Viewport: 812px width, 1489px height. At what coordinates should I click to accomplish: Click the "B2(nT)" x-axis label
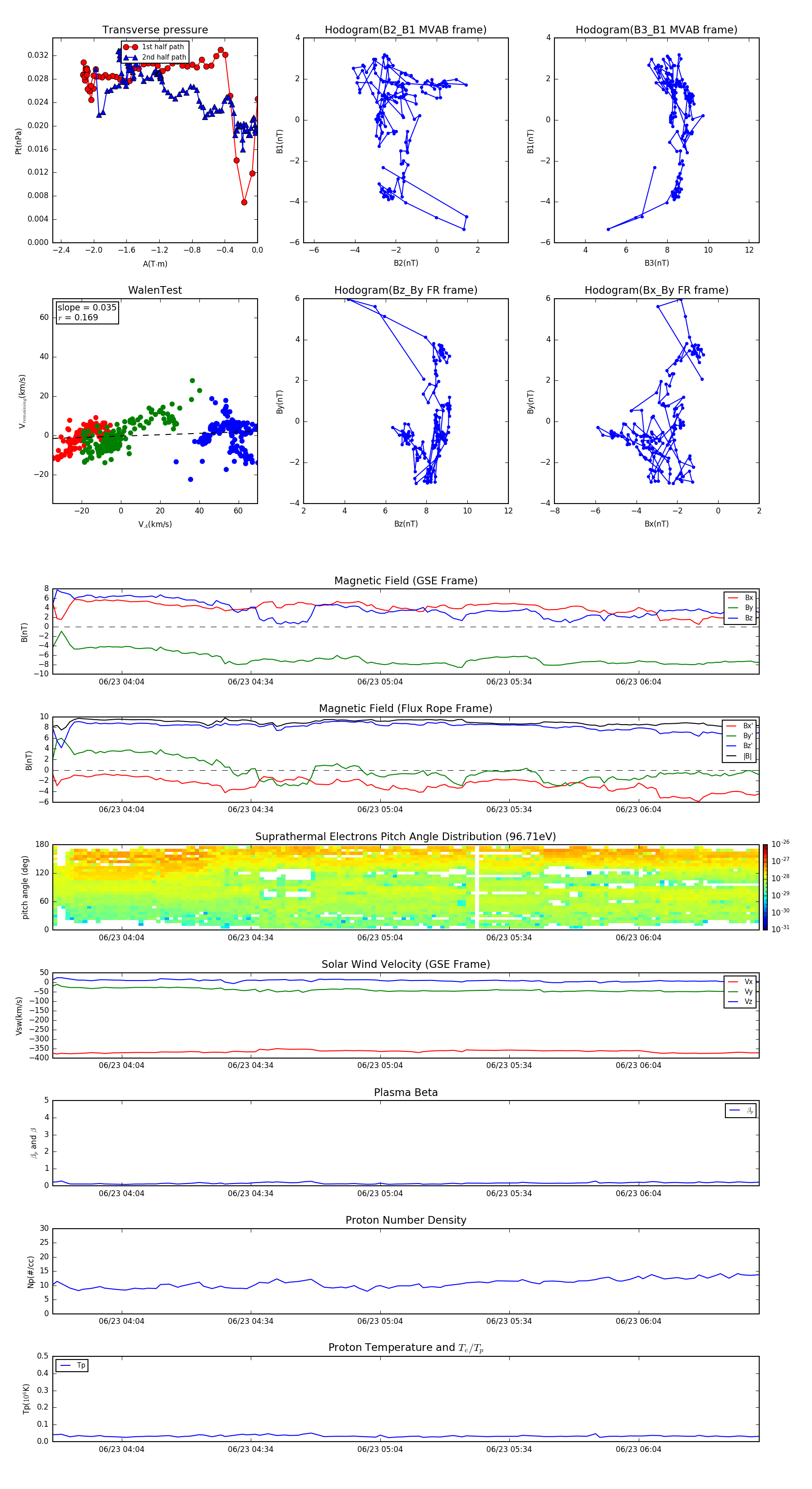(406, 263)
